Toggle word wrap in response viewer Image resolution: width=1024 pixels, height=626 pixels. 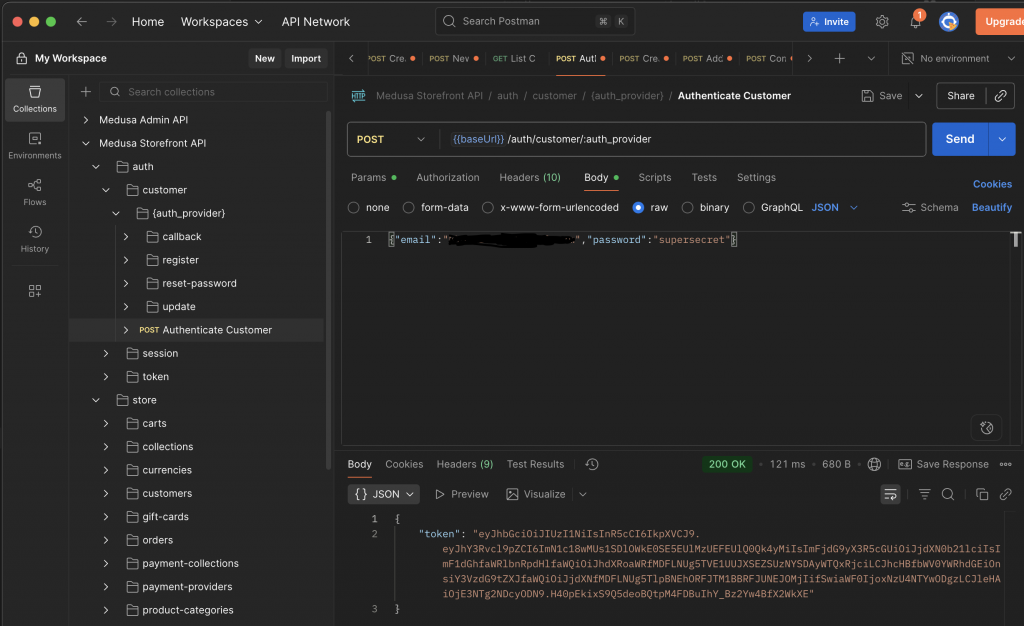(890, 494)
